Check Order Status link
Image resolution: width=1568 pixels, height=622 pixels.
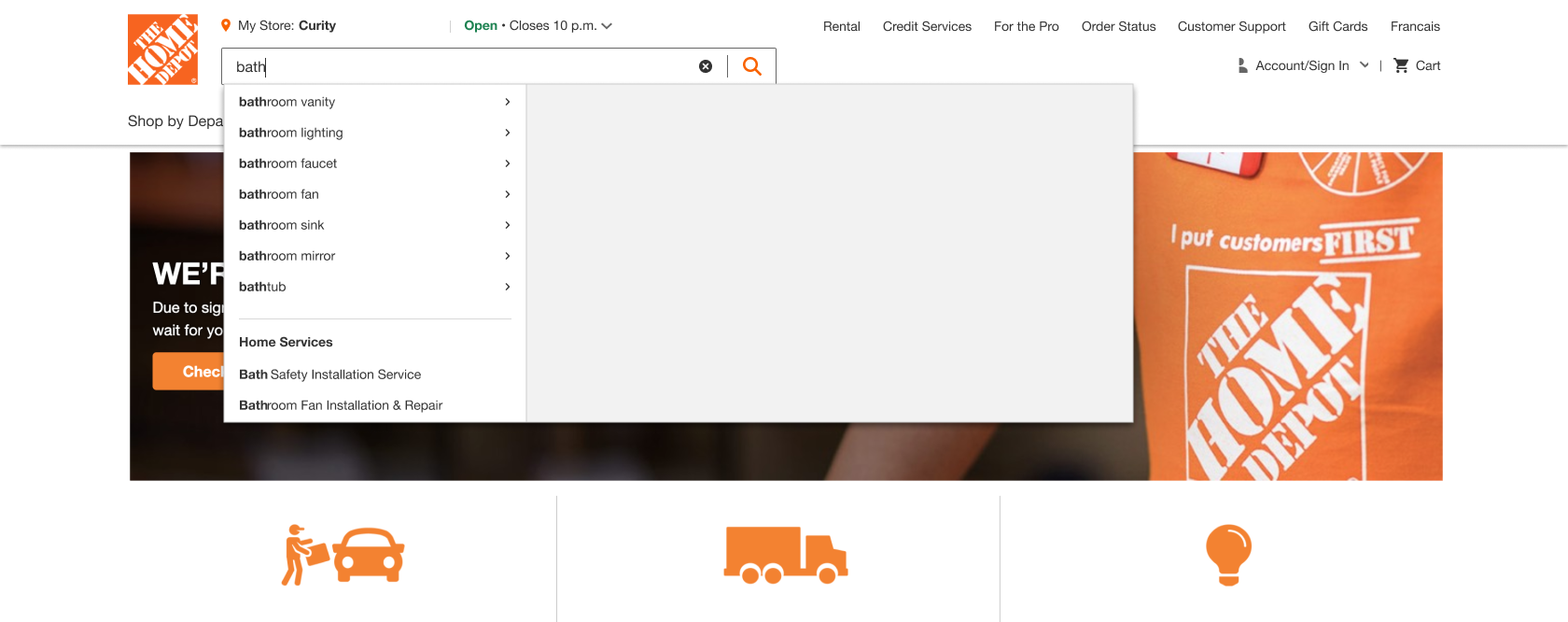point(1118,26)
